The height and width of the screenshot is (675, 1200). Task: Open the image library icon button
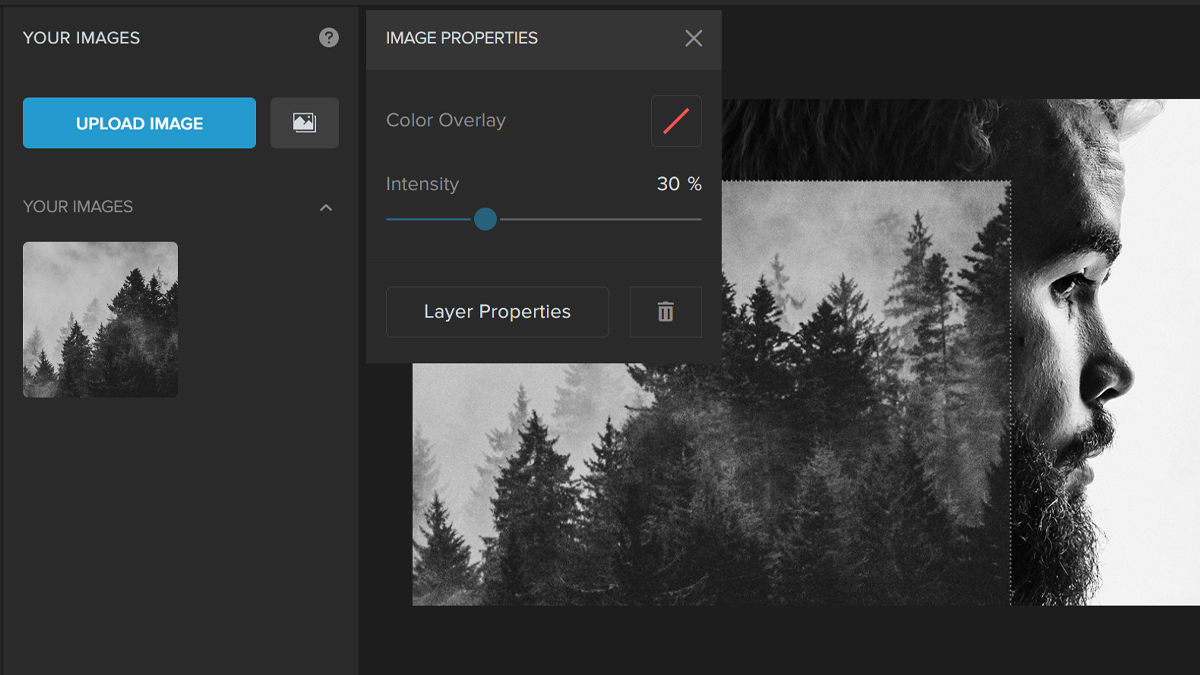(304, 123)
